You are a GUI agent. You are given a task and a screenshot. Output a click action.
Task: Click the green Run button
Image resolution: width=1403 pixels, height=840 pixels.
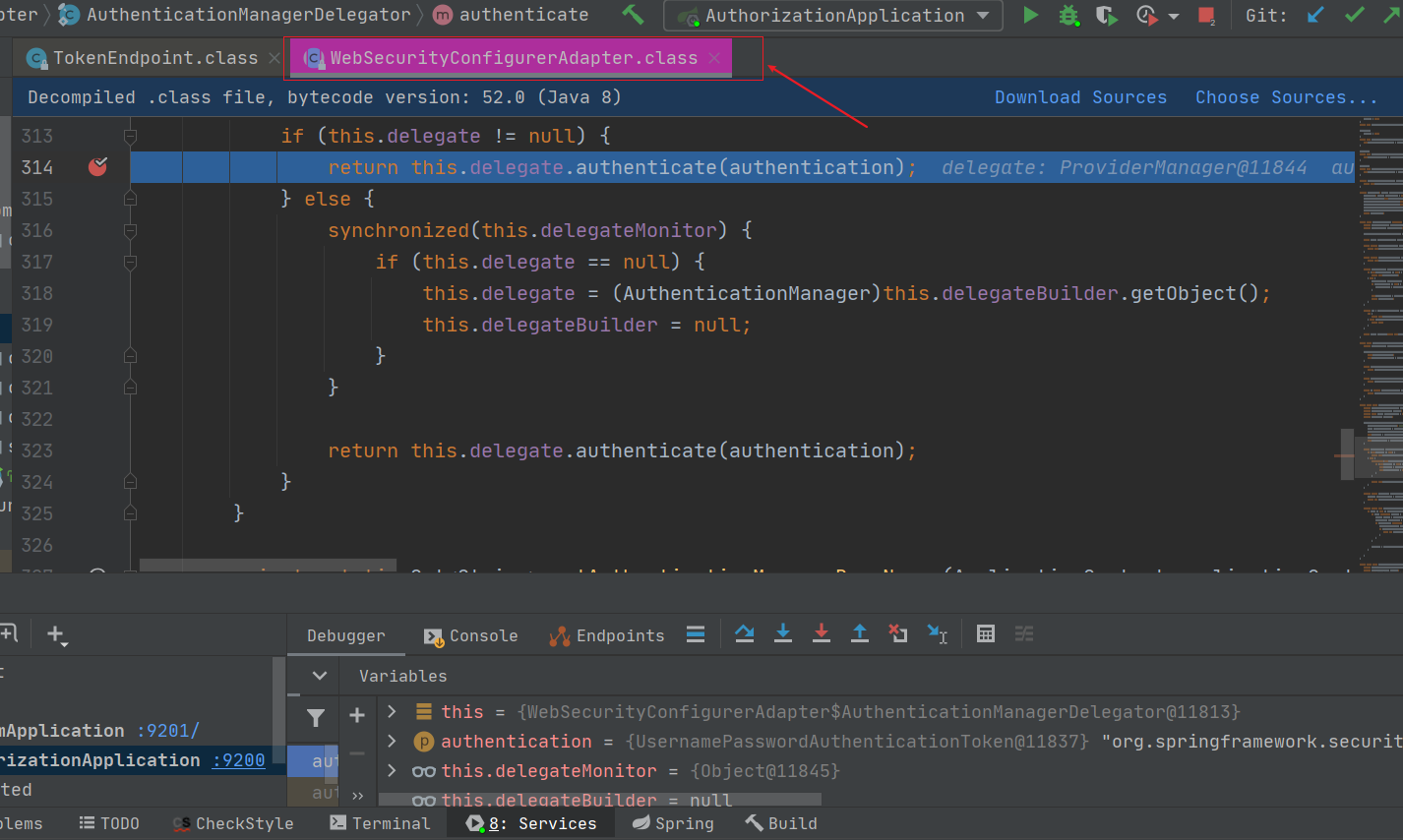1030,15
